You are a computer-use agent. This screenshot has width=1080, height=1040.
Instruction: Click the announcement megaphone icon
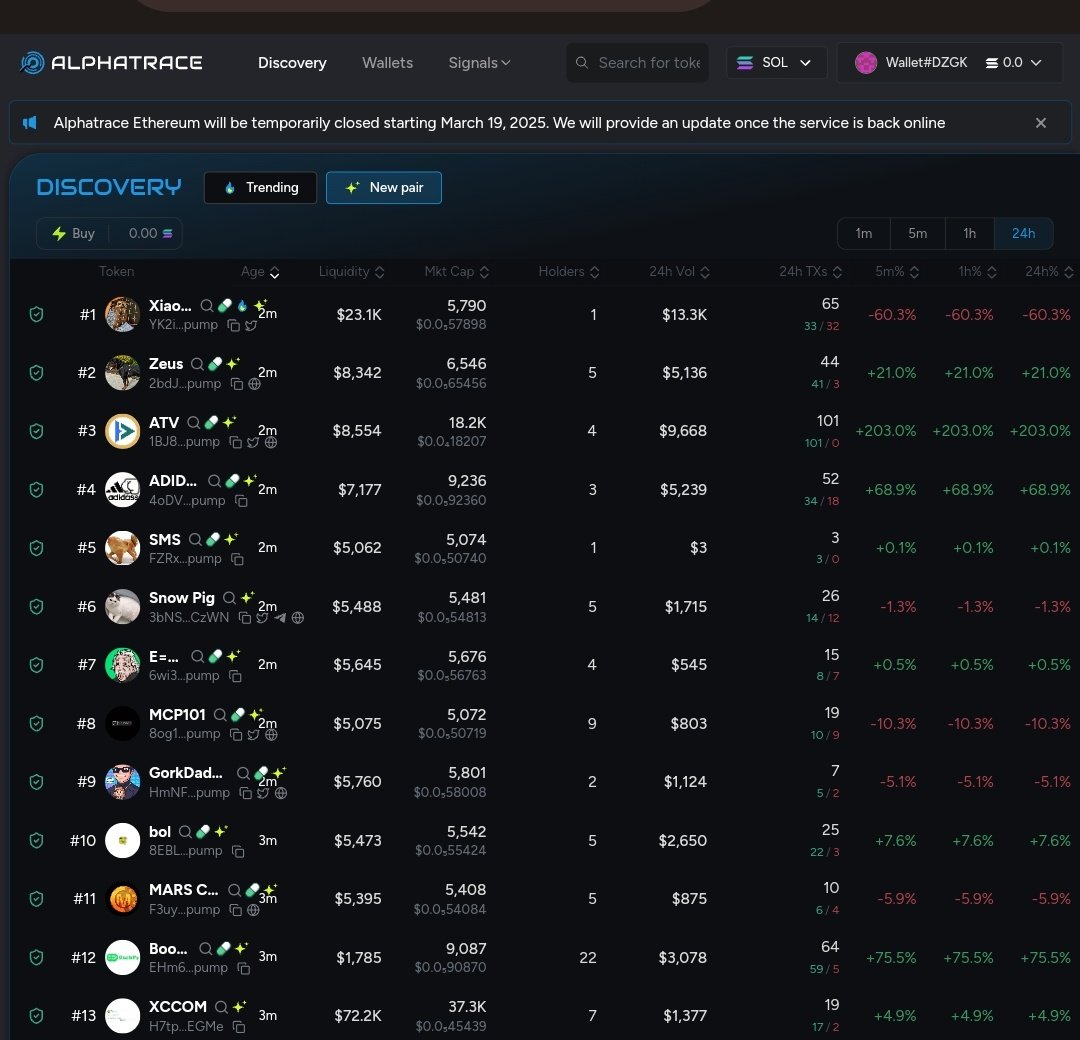click(x=30, y=123)
